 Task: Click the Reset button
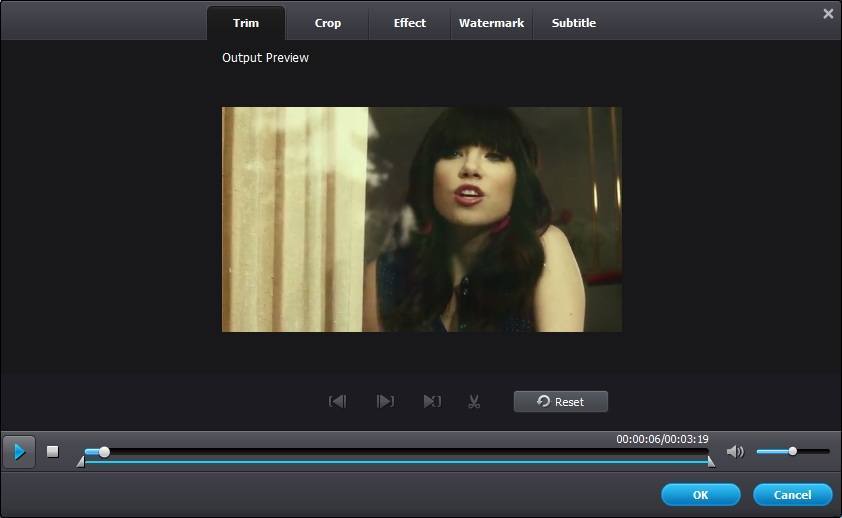[561, 402]
